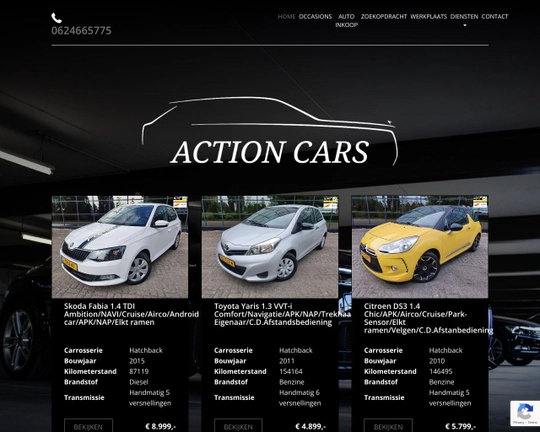Open the WERKPLAATS page
This screenshot has width=540, height=432.
pyautogui.click(x=428, y=17)
